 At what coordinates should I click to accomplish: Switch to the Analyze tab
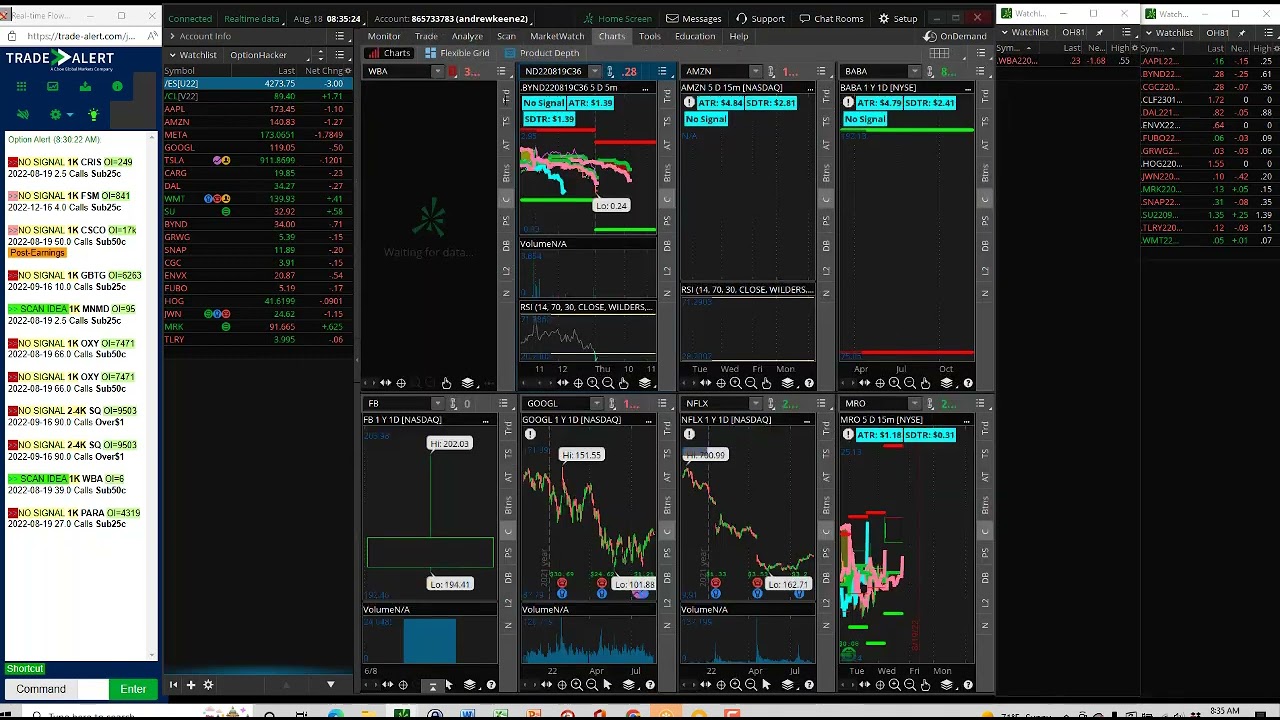pos(467,36)
